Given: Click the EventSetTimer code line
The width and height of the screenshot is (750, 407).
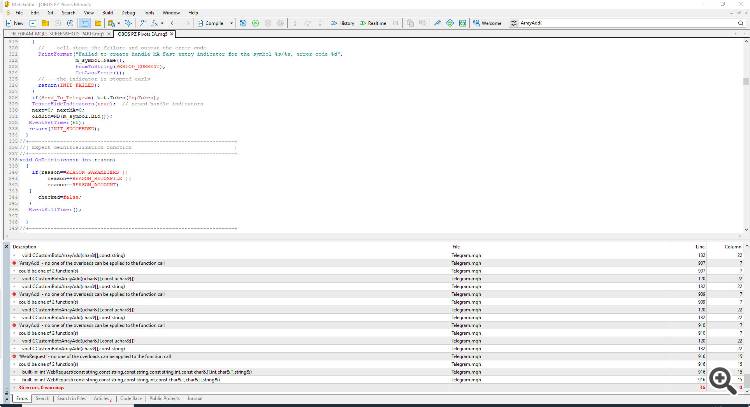Looking at the screenshot, I should tap(56, 122).
